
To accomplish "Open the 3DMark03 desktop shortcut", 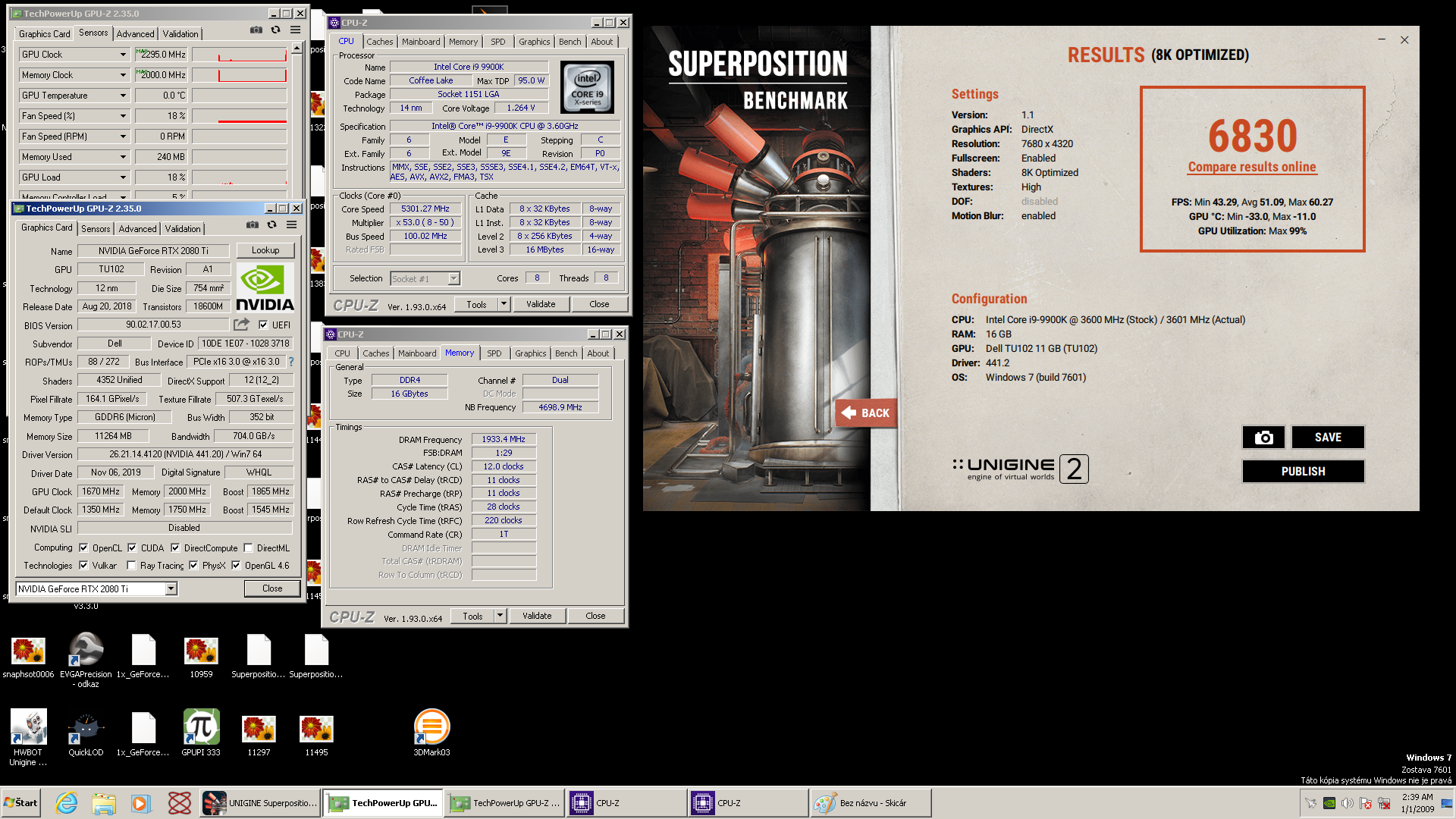I will point(431,733).
